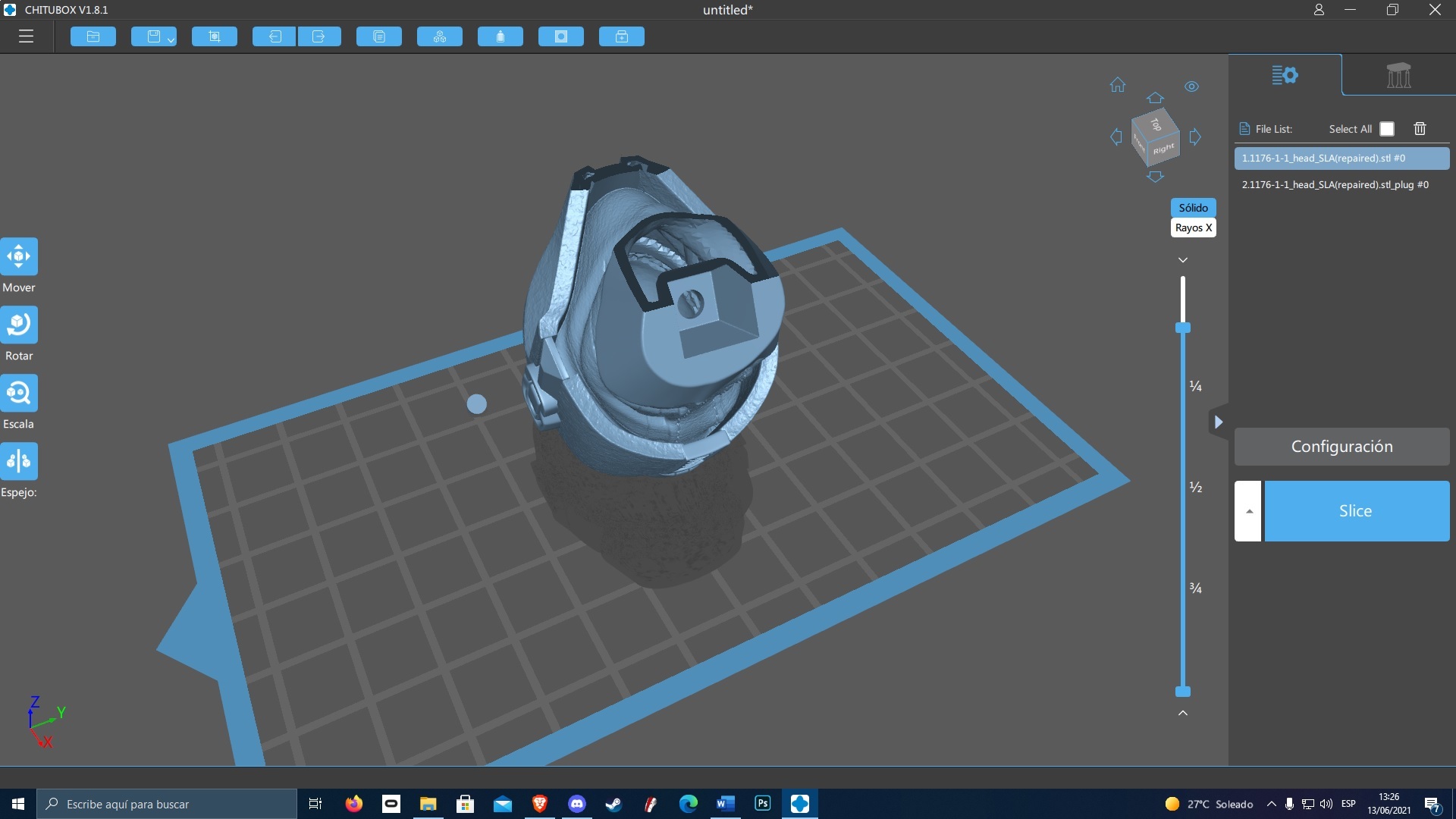The image size is (1456, 819).
Task: Open File Explorer from the taskbar
Action: 428,804
